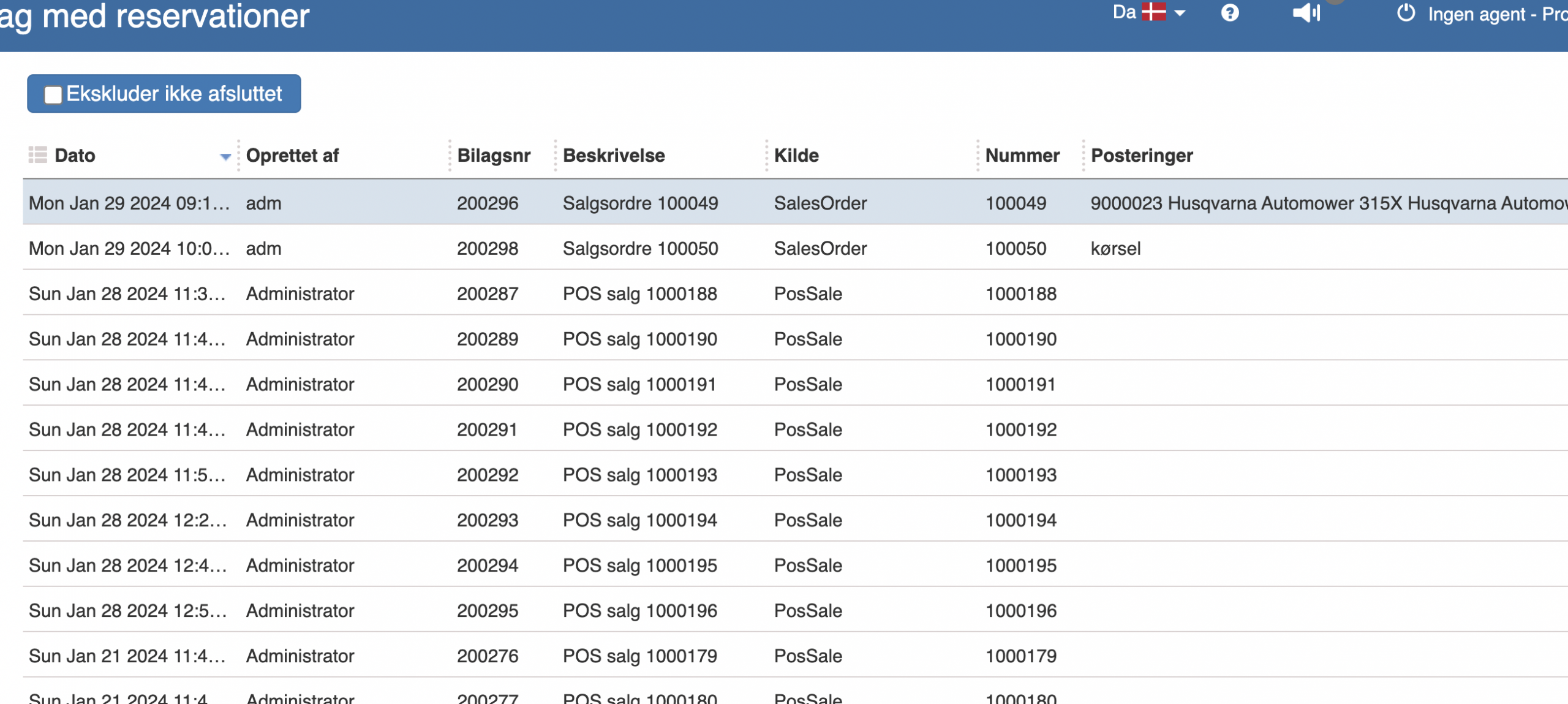This screenshot has height=704, width=1568.
Task: Click Bilagsnr cell 200287
Action: pos(488,293)
